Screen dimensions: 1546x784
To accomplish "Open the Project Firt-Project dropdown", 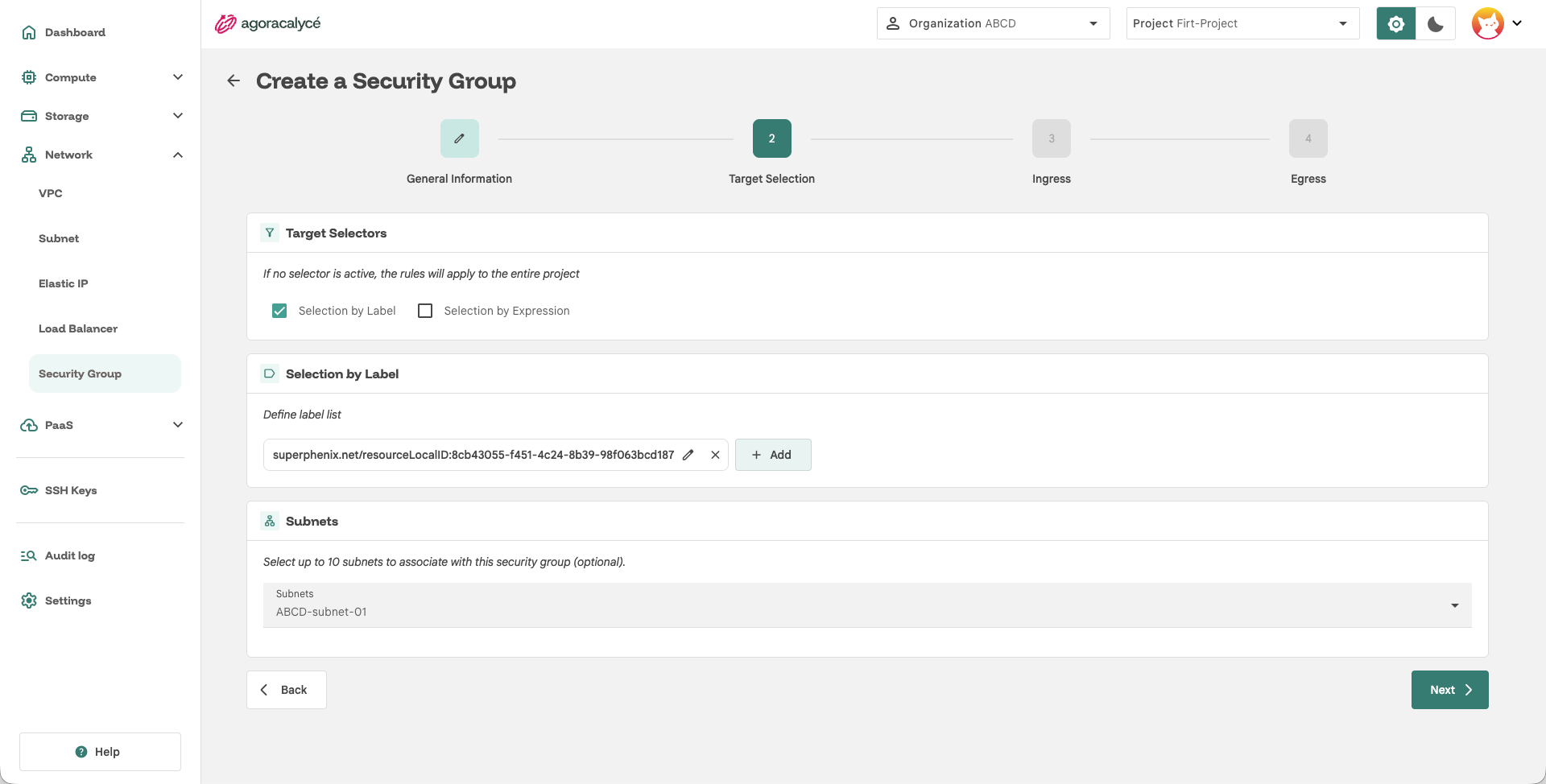I will click(x=1243, y=23).
